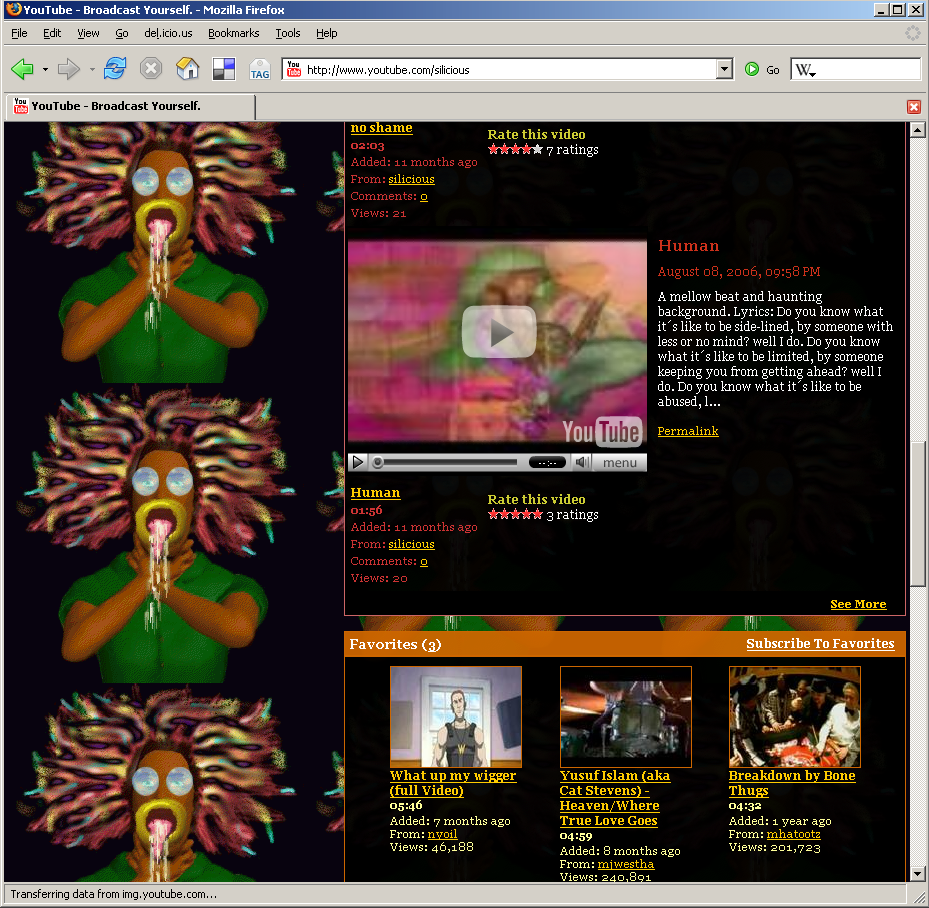Screen dimensions: 929x908
Task: Open the player menu button
Action: pos(619,463)
